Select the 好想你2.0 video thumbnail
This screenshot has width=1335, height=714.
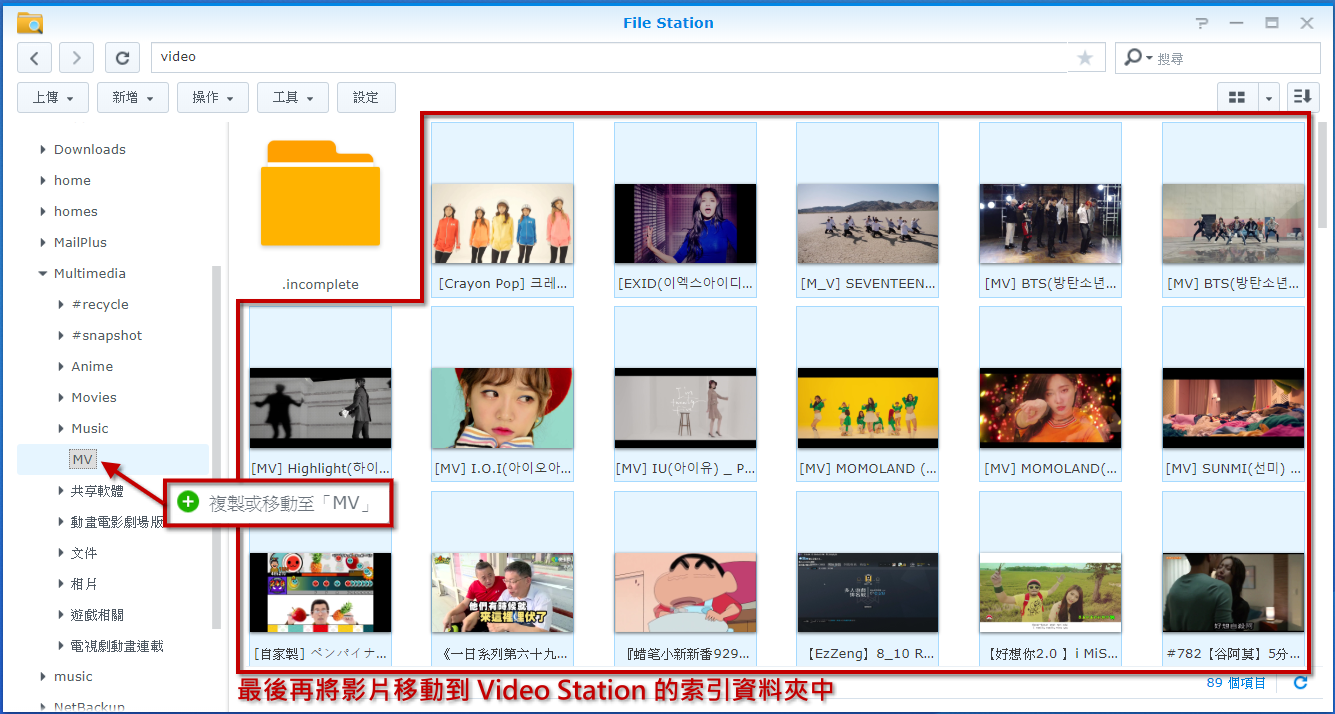1050,592
